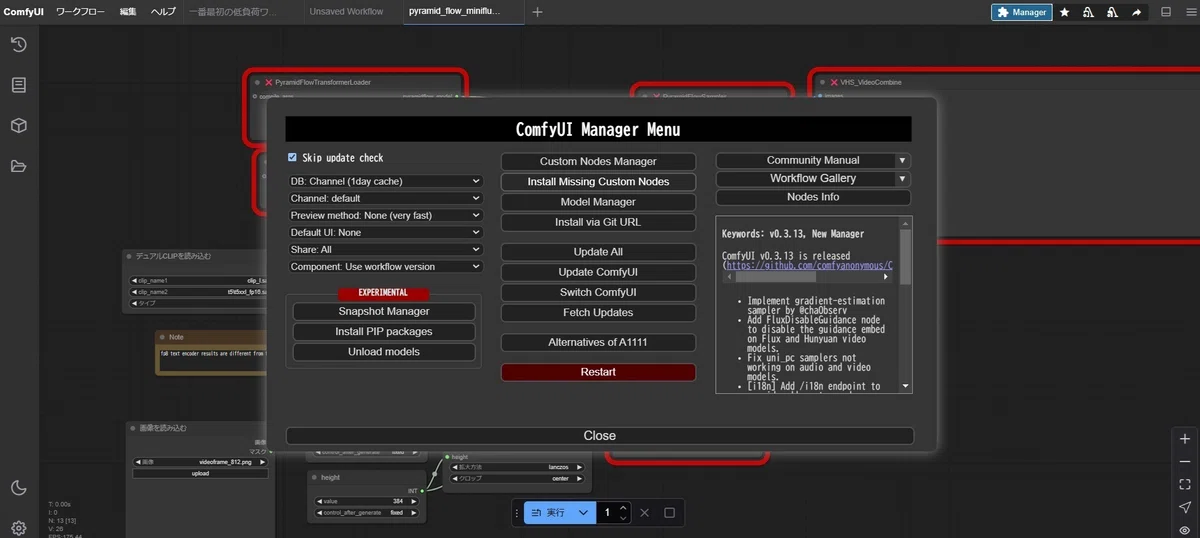This screenshot has width=1200, height=538.
Task: Switch to the Unsaved Workflow tab
Action: coord(347,12)
